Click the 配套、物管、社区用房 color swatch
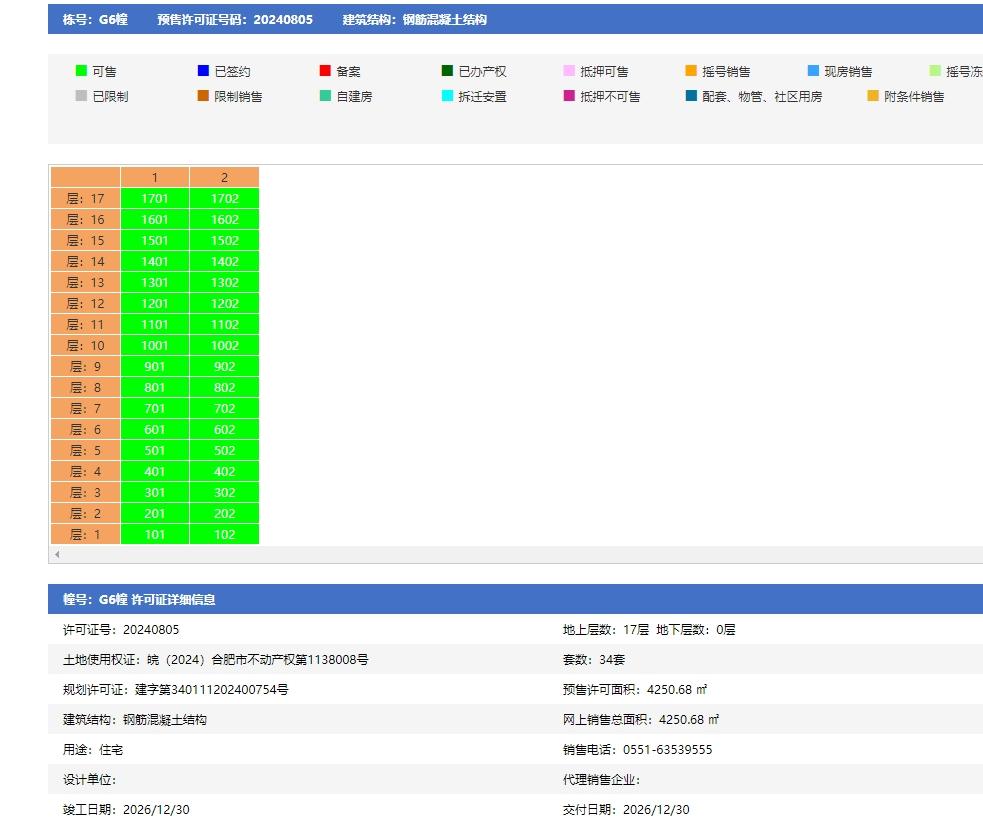 tap(691, 96)
